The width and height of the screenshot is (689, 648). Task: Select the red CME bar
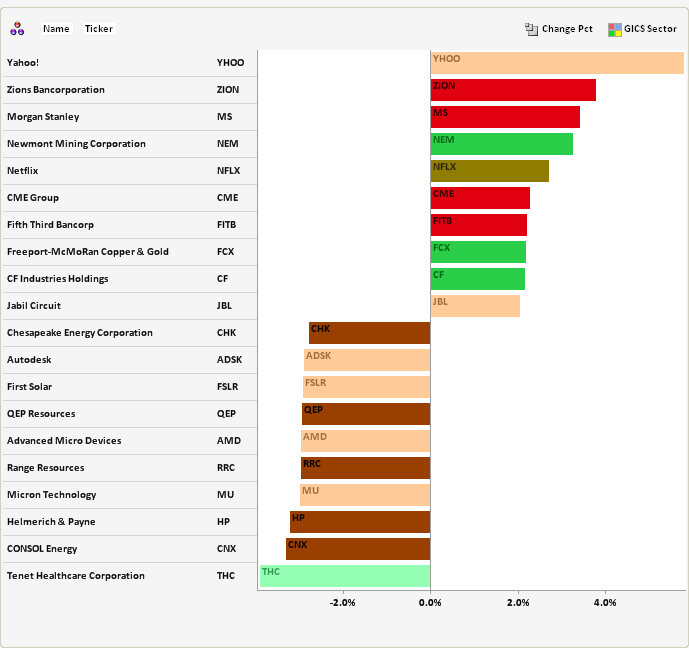click(x=480, y=198)
